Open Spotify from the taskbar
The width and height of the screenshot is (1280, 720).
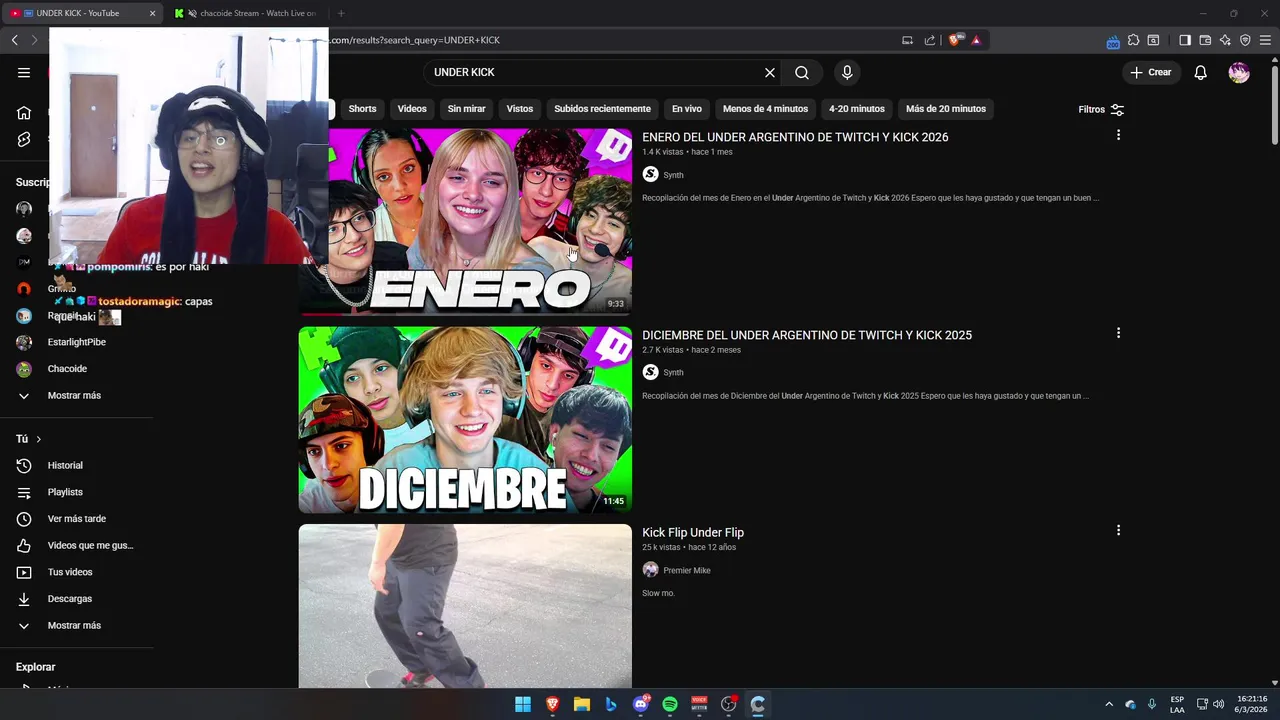coord(670,704)
